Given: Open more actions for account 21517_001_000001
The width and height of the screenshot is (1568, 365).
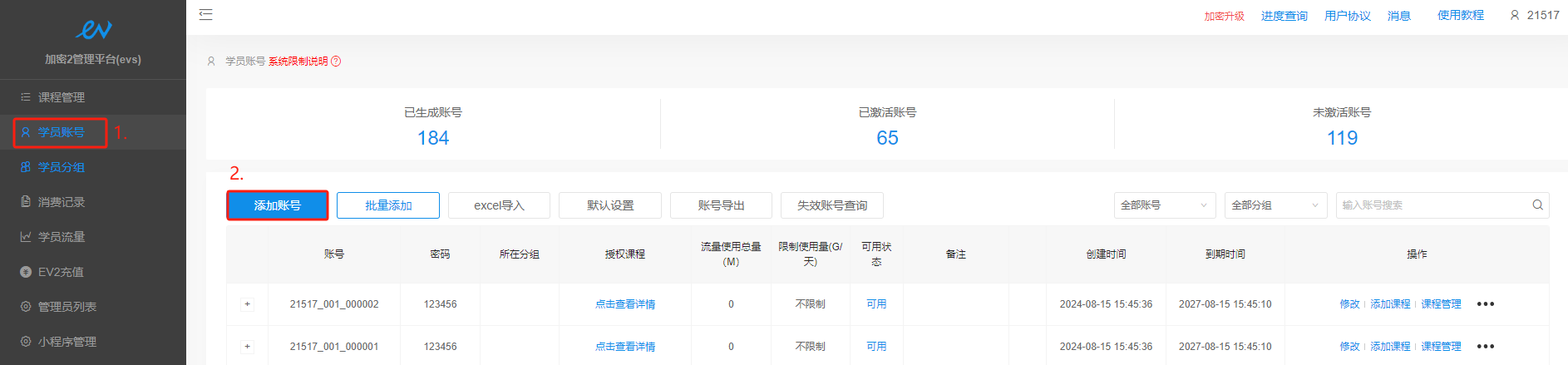Looking at the screenshot, I should [1485, 347].
